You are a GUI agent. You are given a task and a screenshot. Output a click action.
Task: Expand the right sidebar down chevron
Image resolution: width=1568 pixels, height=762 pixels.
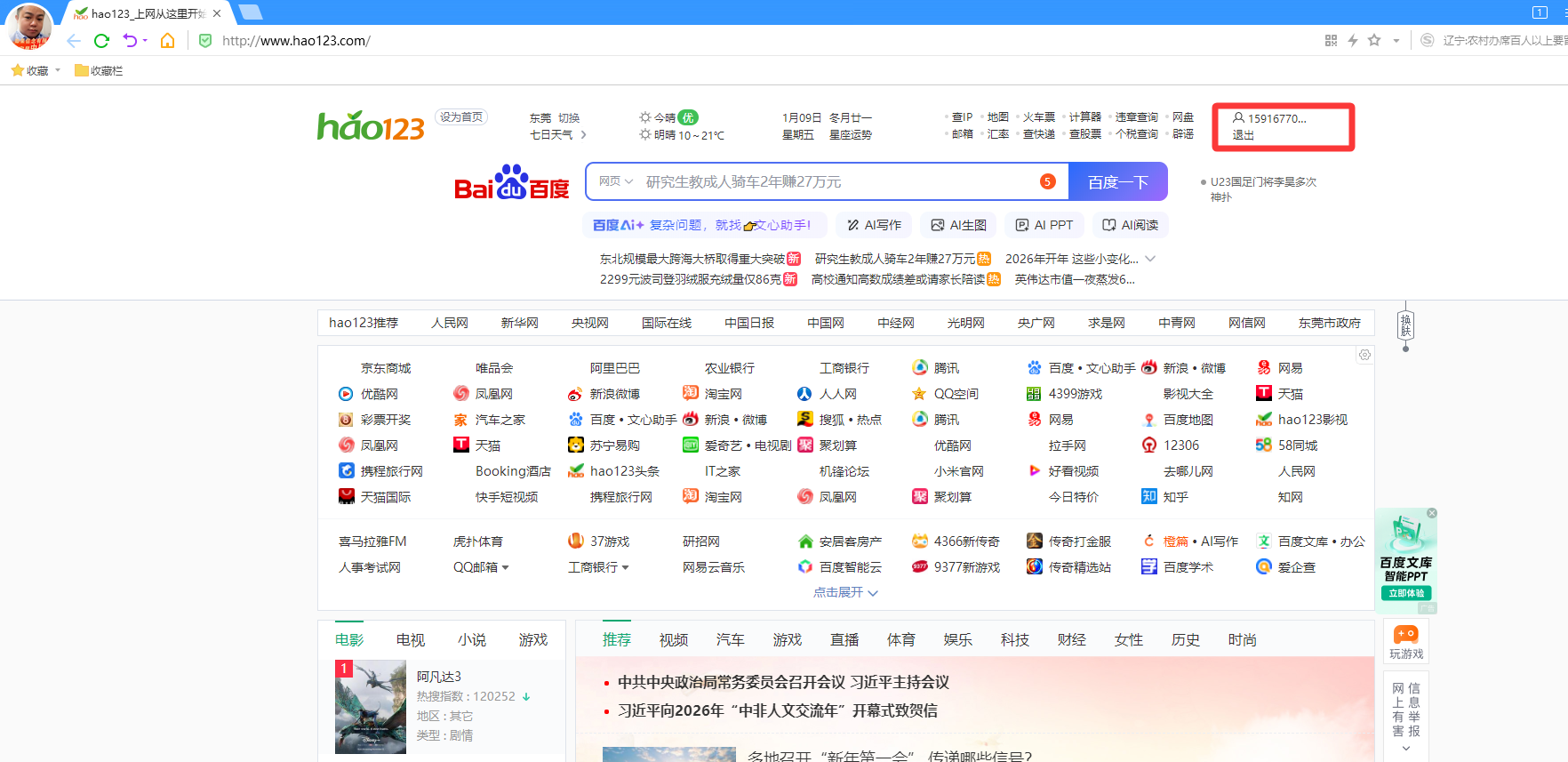(x=1405, y=749)
